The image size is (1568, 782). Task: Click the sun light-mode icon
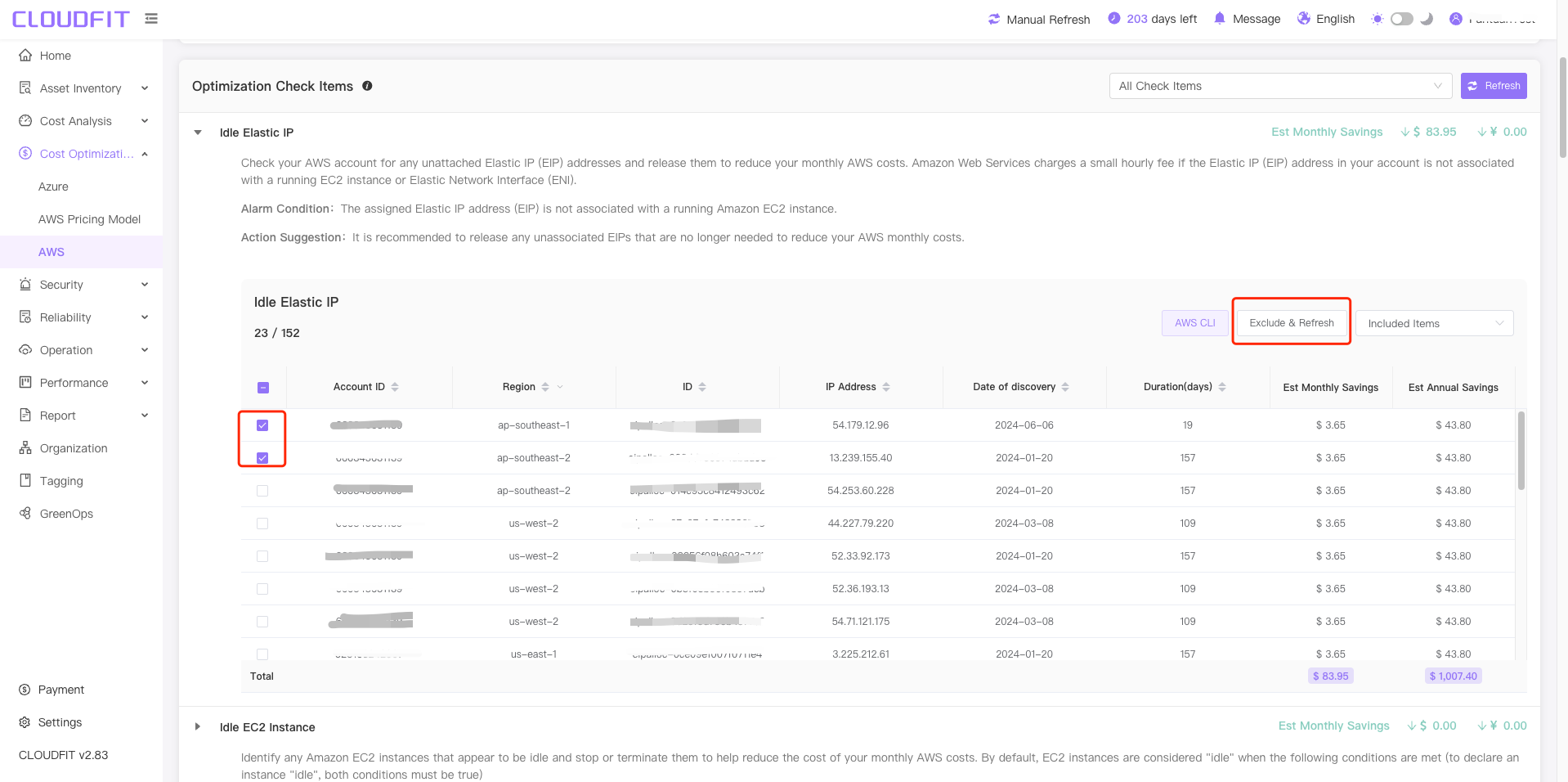(1378, 19)
